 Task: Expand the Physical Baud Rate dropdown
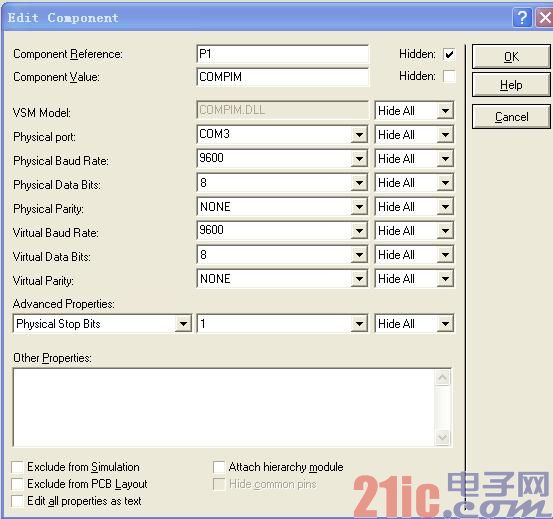coord(359,159)
